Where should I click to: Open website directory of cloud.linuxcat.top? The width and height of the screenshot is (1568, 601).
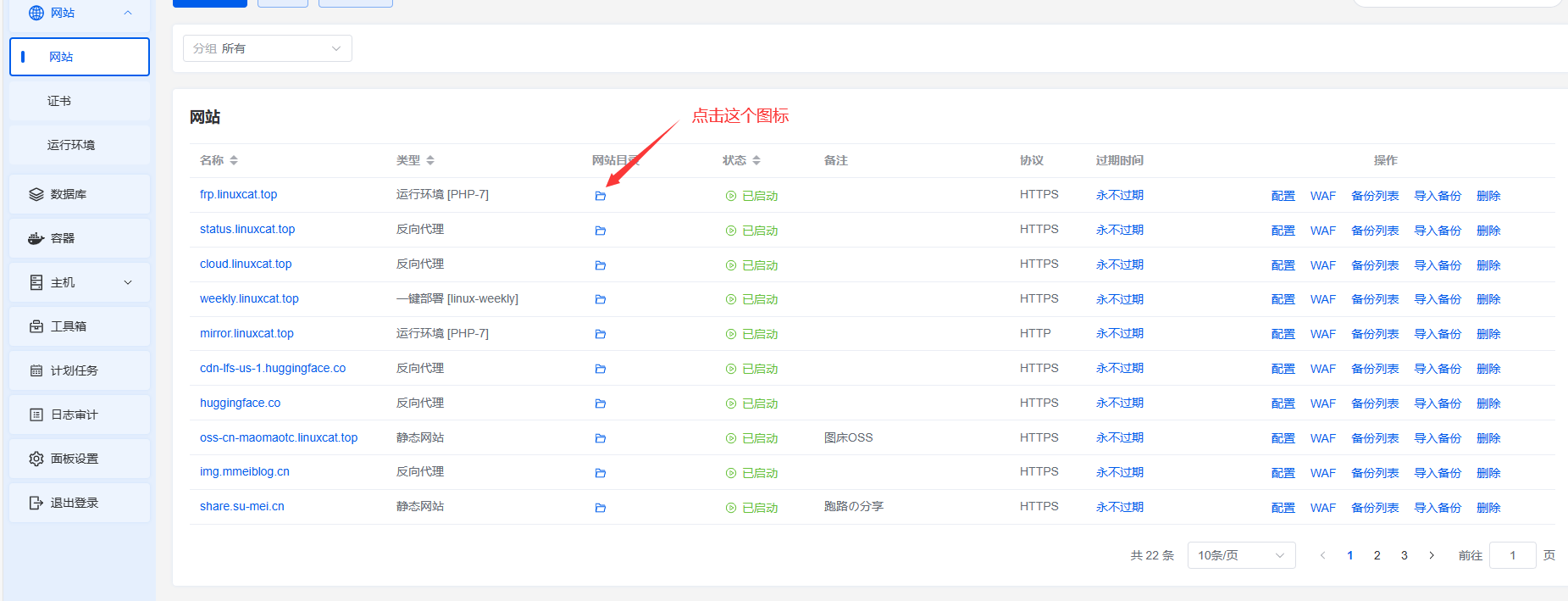(x=601, y=265)
